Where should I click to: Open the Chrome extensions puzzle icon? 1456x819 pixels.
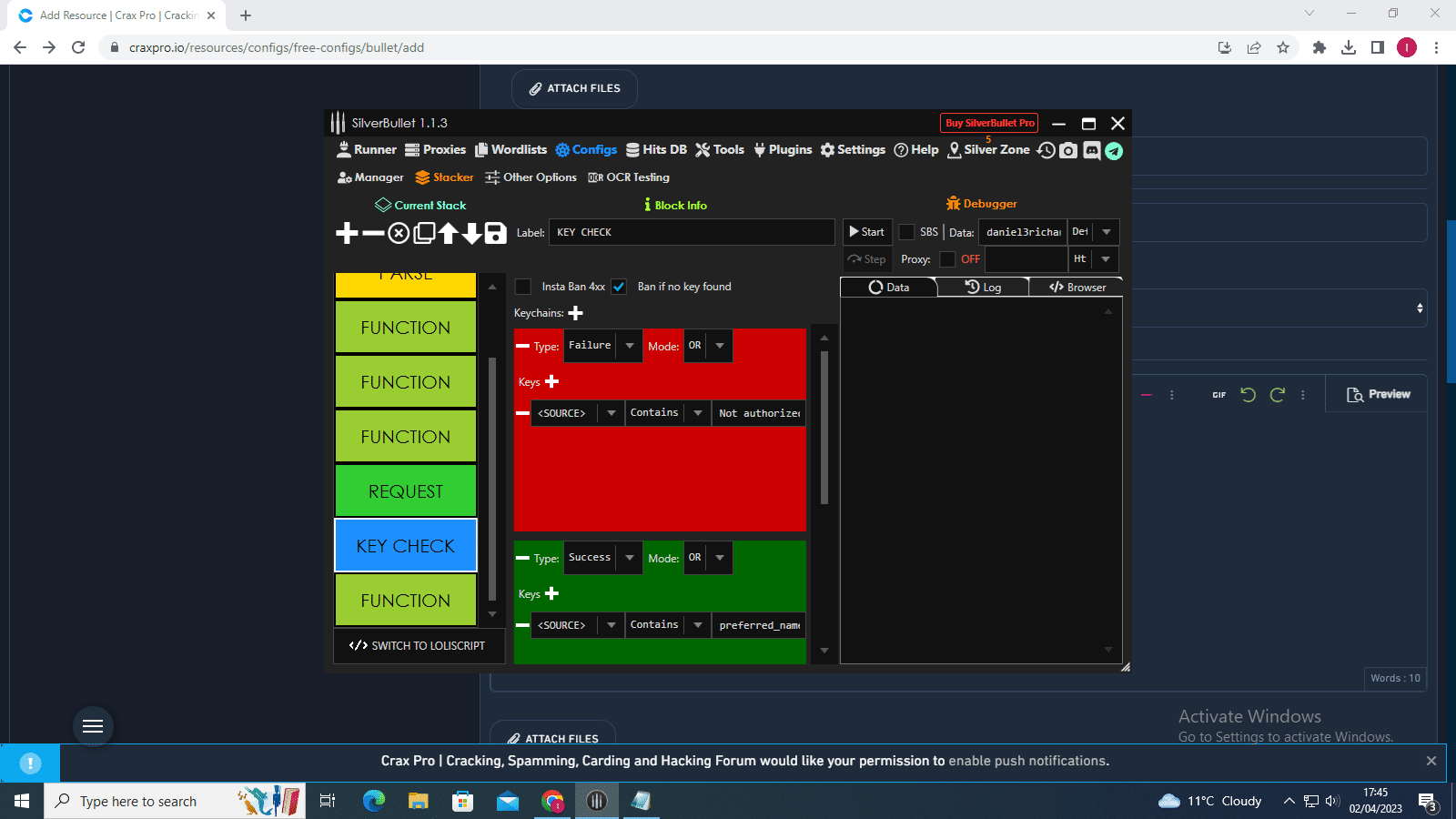tap(1319, 47)
